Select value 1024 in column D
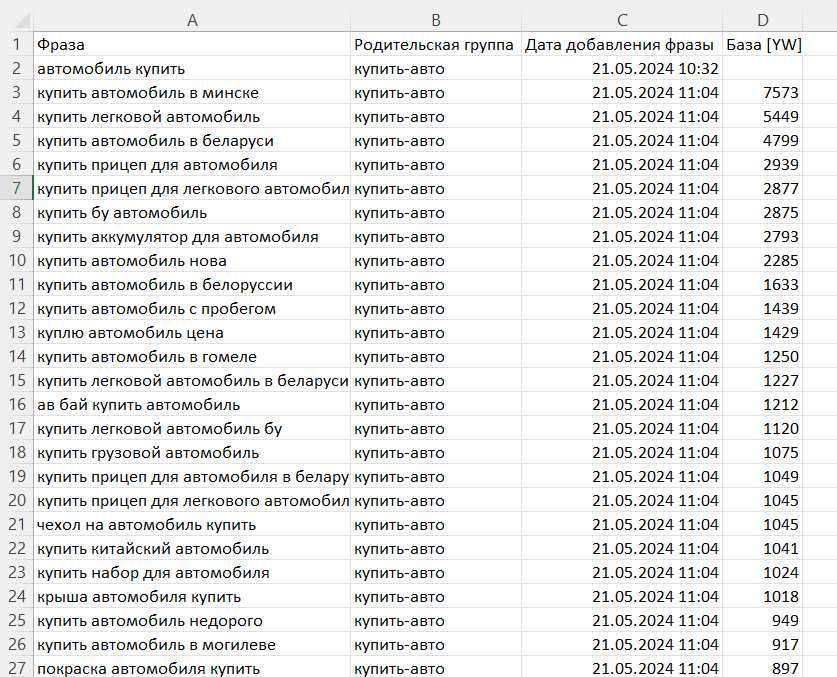 (x=762, y=573)
